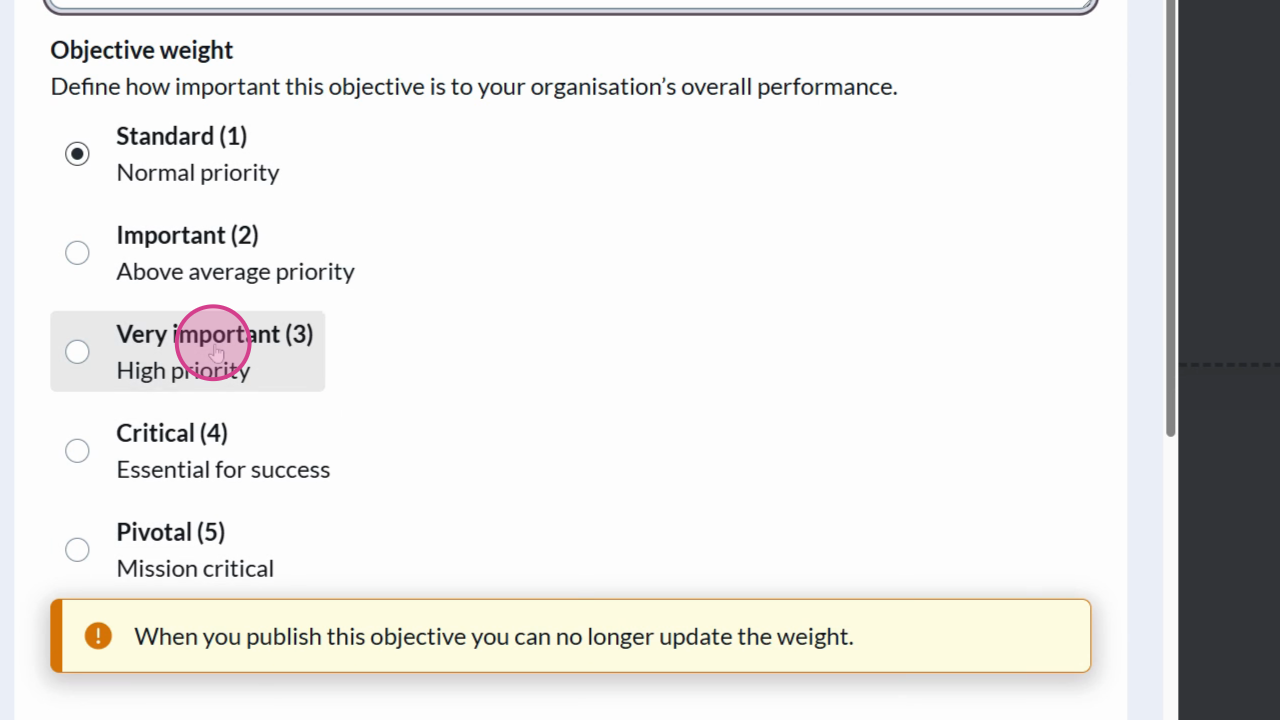This screenshot has width=1280, height=720.
Task: Click the "Objective weight" heading
Action: click(x=141, y=50)
